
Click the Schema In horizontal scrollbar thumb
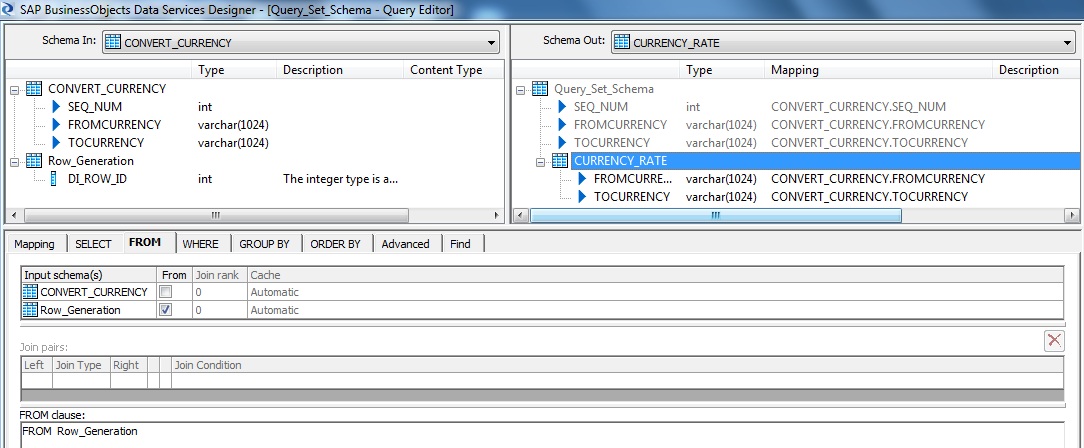(x=216, y=216)
